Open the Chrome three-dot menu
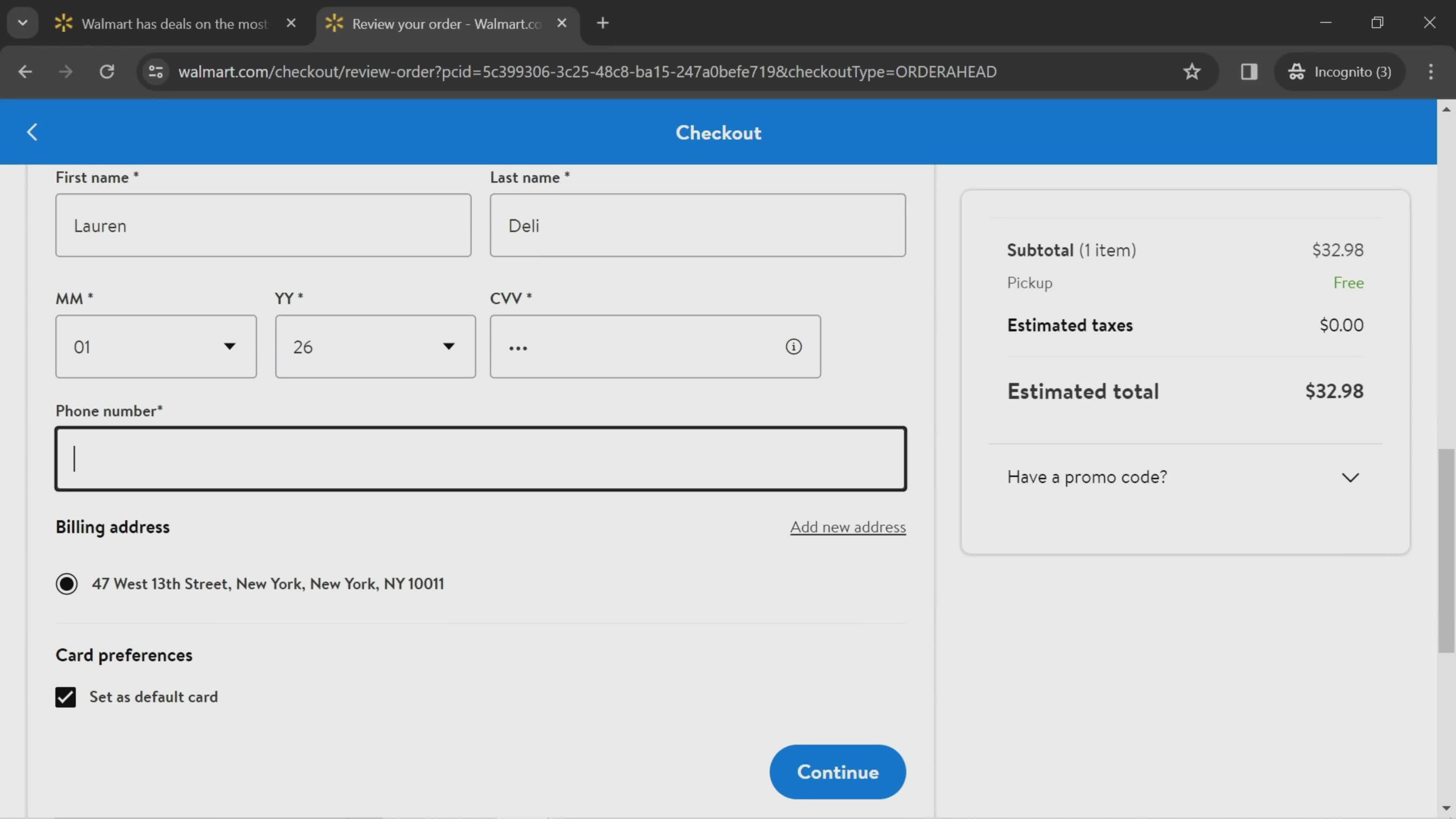 tap(1431, 72)
